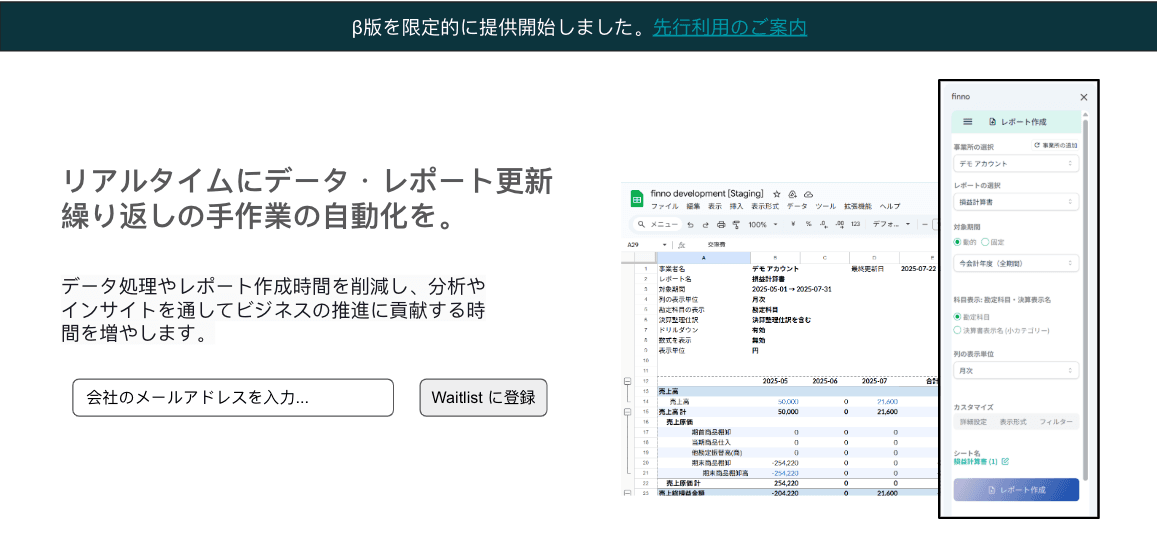The width and height of the screenshot is (1157, 535).
Task: Choose the 決算書表示名 radio option
Action: click(957, 329)
